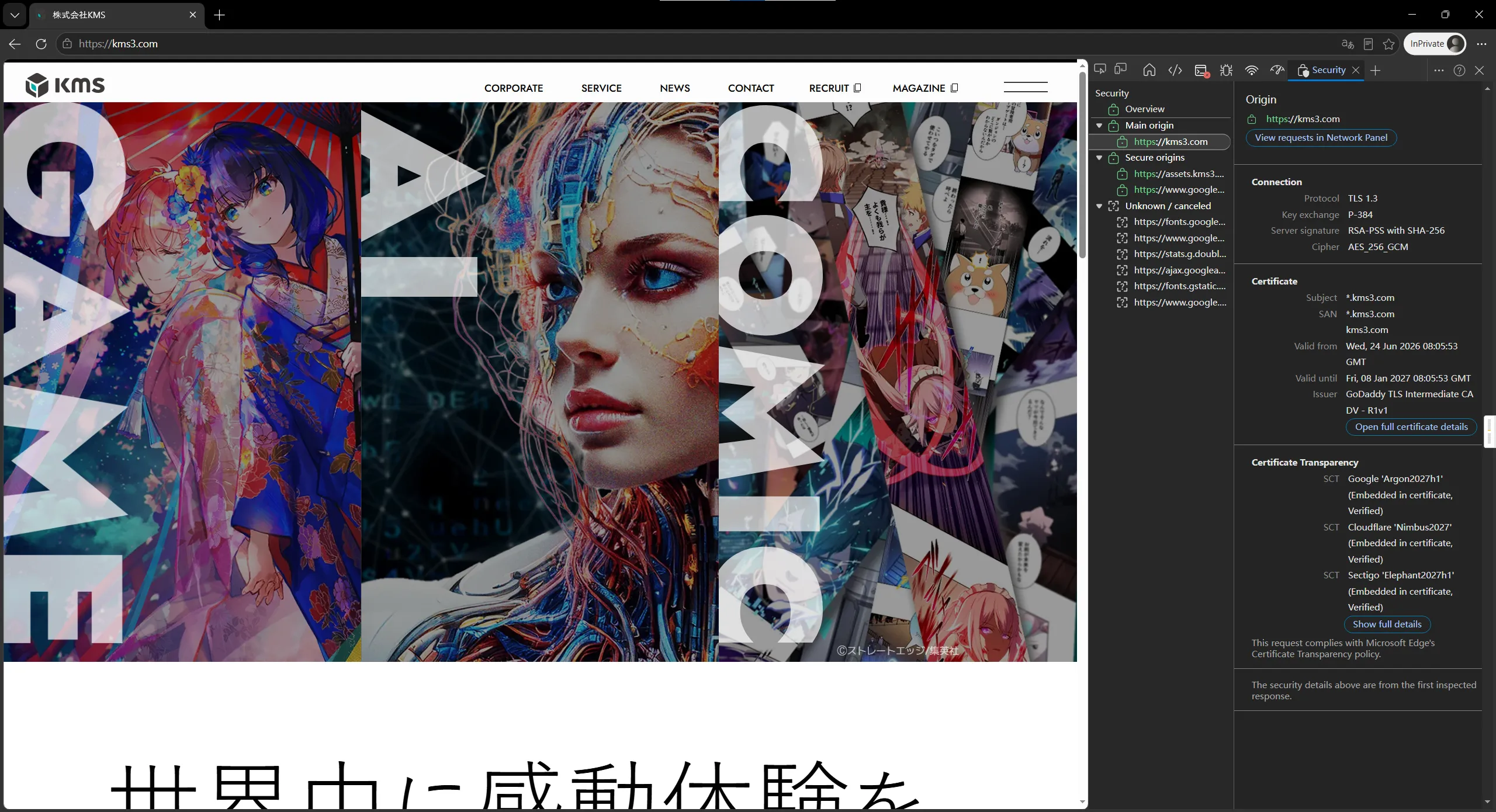The height and width of the screenshot is (812, 1496).
Task: Close the 株式会社KMS browser tab
Action: pos(193,15)
